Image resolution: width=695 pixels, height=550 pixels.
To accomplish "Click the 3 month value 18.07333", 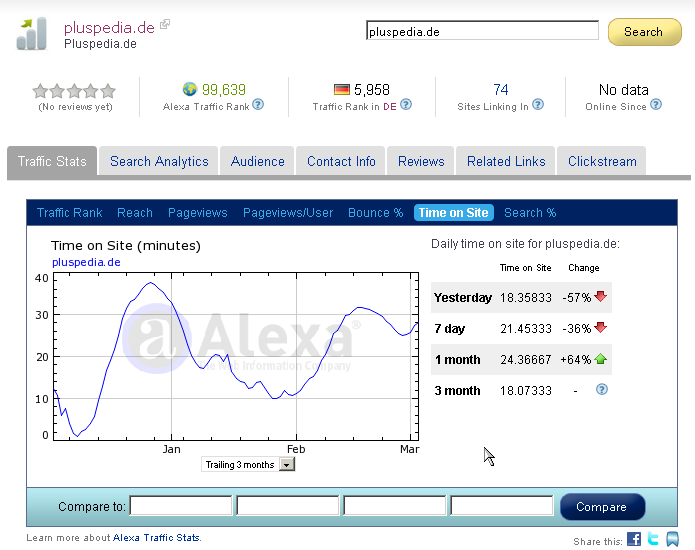I will click(x=526, y=390).
